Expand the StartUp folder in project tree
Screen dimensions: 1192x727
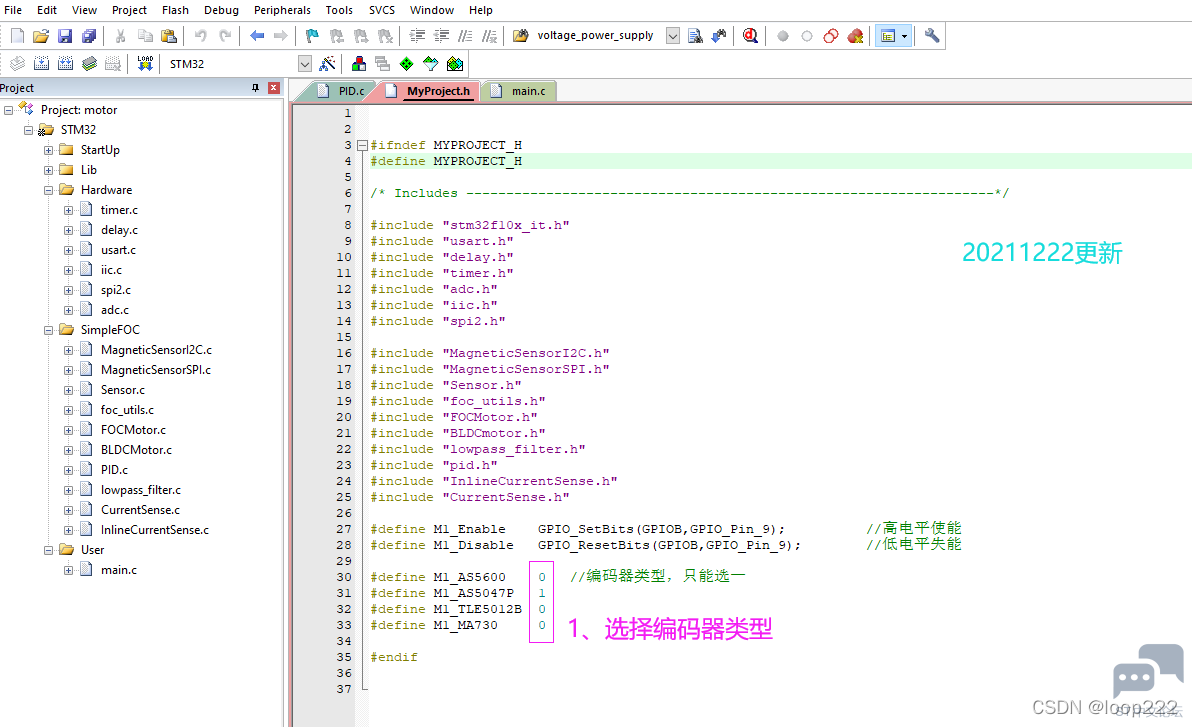point(49,150)
